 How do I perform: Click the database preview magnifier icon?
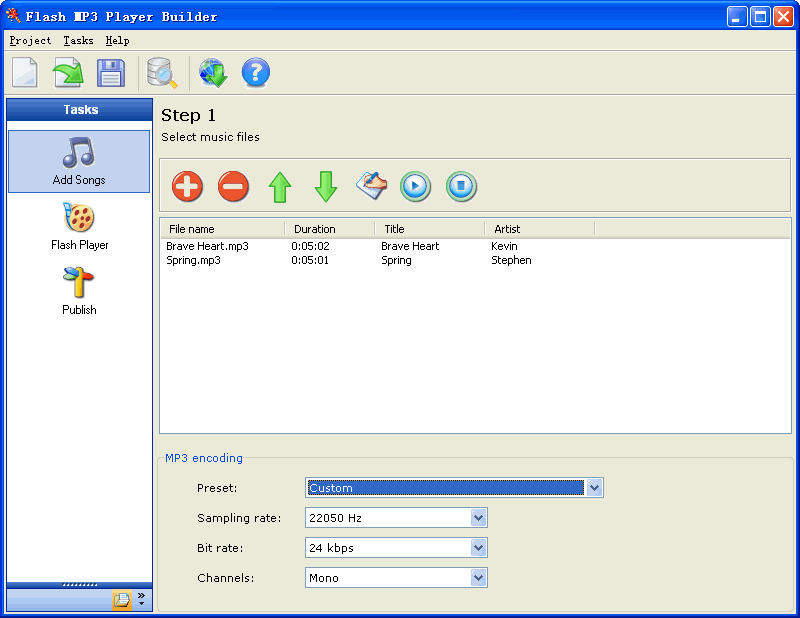(x=162, y=73)
